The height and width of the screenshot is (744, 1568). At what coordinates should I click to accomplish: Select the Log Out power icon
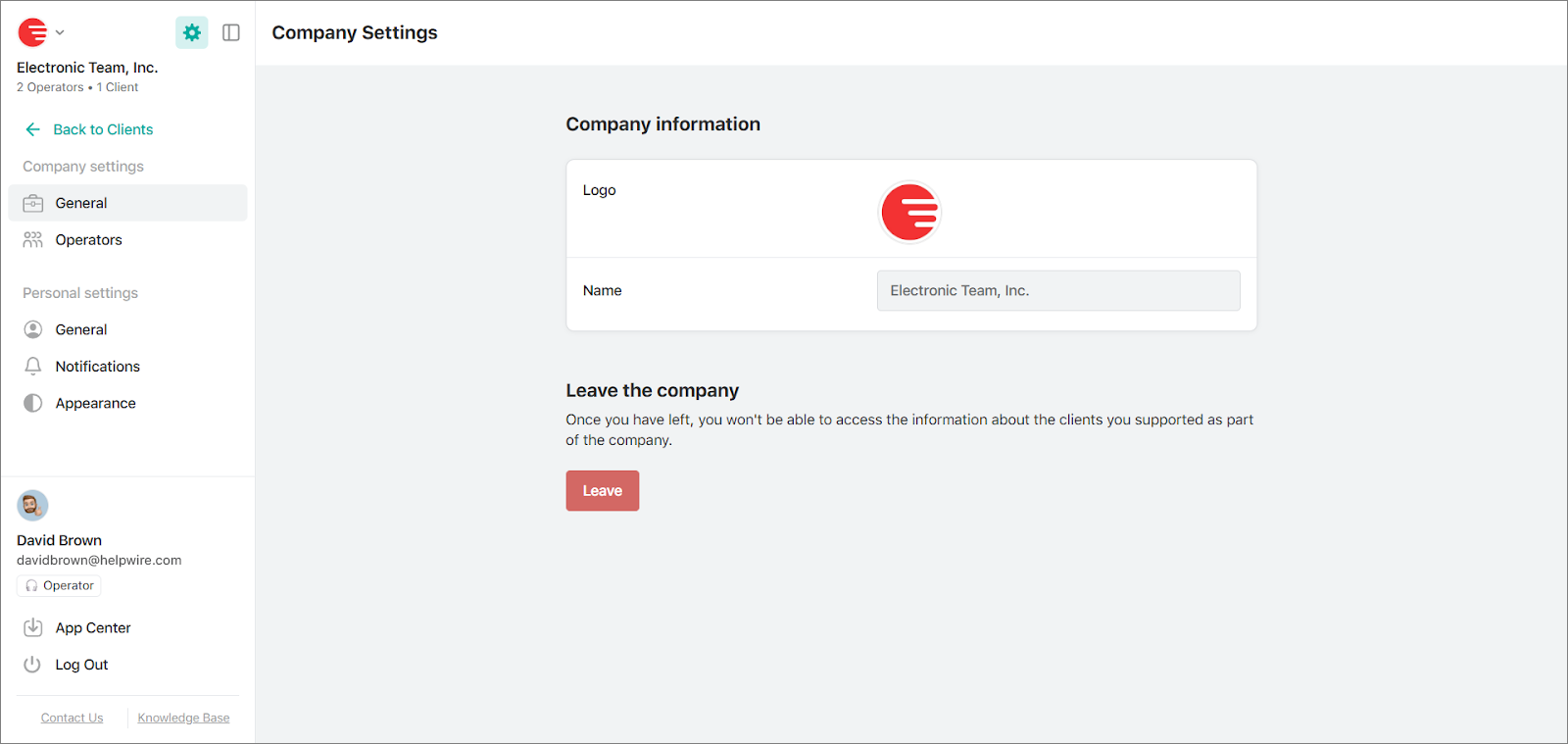tap(32, 664)
